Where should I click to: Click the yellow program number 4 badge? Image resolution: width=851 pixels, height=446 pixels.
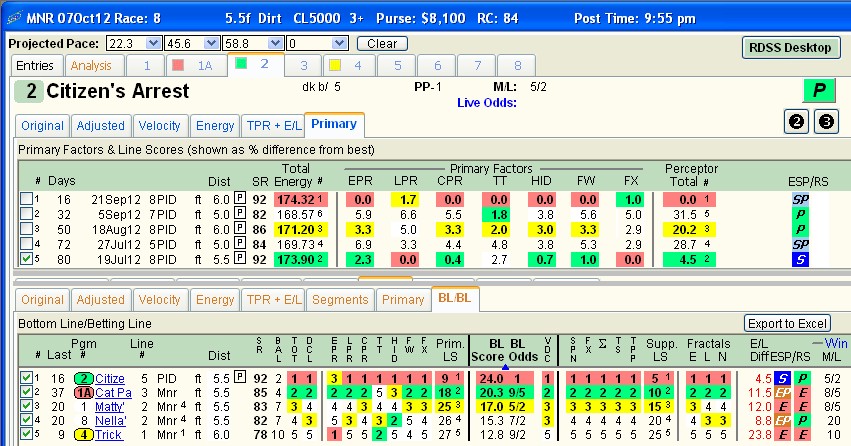pos(84,435)
